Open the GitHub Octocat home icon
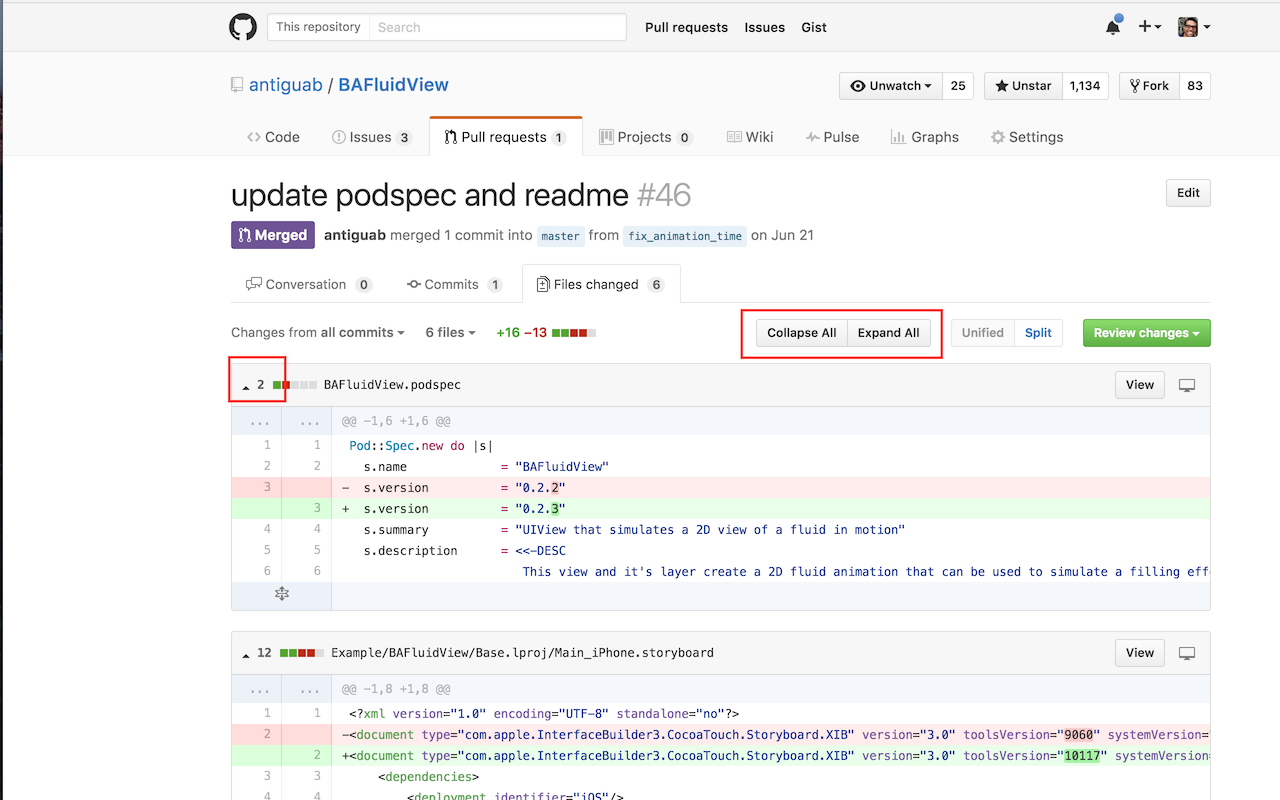Image resolution: width=1280 pixels, height=800 pixels. pyautogui.click(x=243, y=27)
